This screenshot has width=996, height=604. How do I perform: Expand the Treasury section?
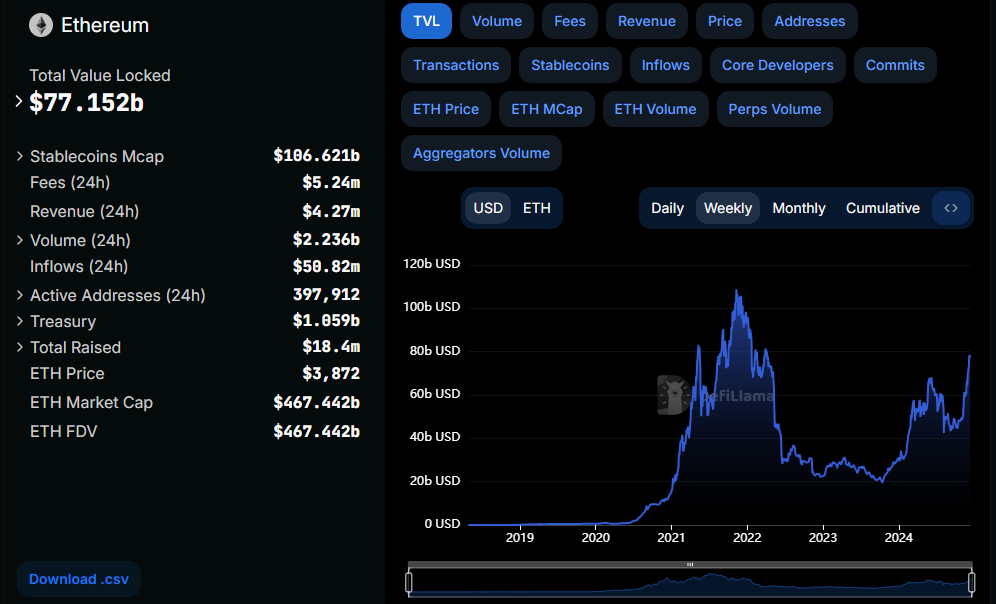[21, 321]
